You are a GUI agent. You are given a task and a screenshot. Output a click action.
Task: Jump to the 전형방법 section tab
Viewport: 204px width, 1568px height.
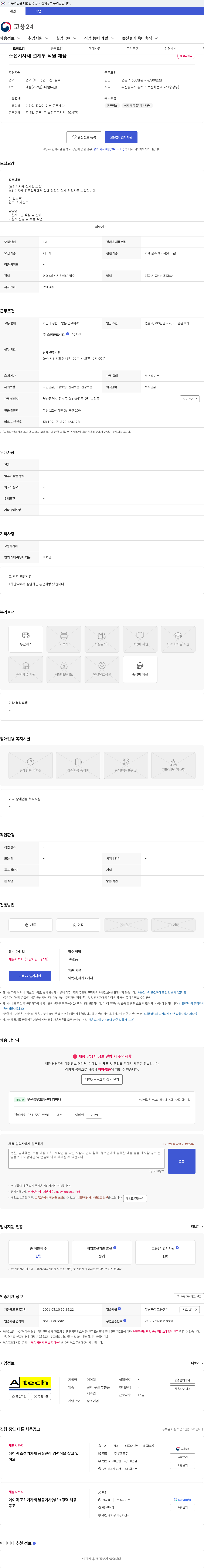tap(170, 49)
